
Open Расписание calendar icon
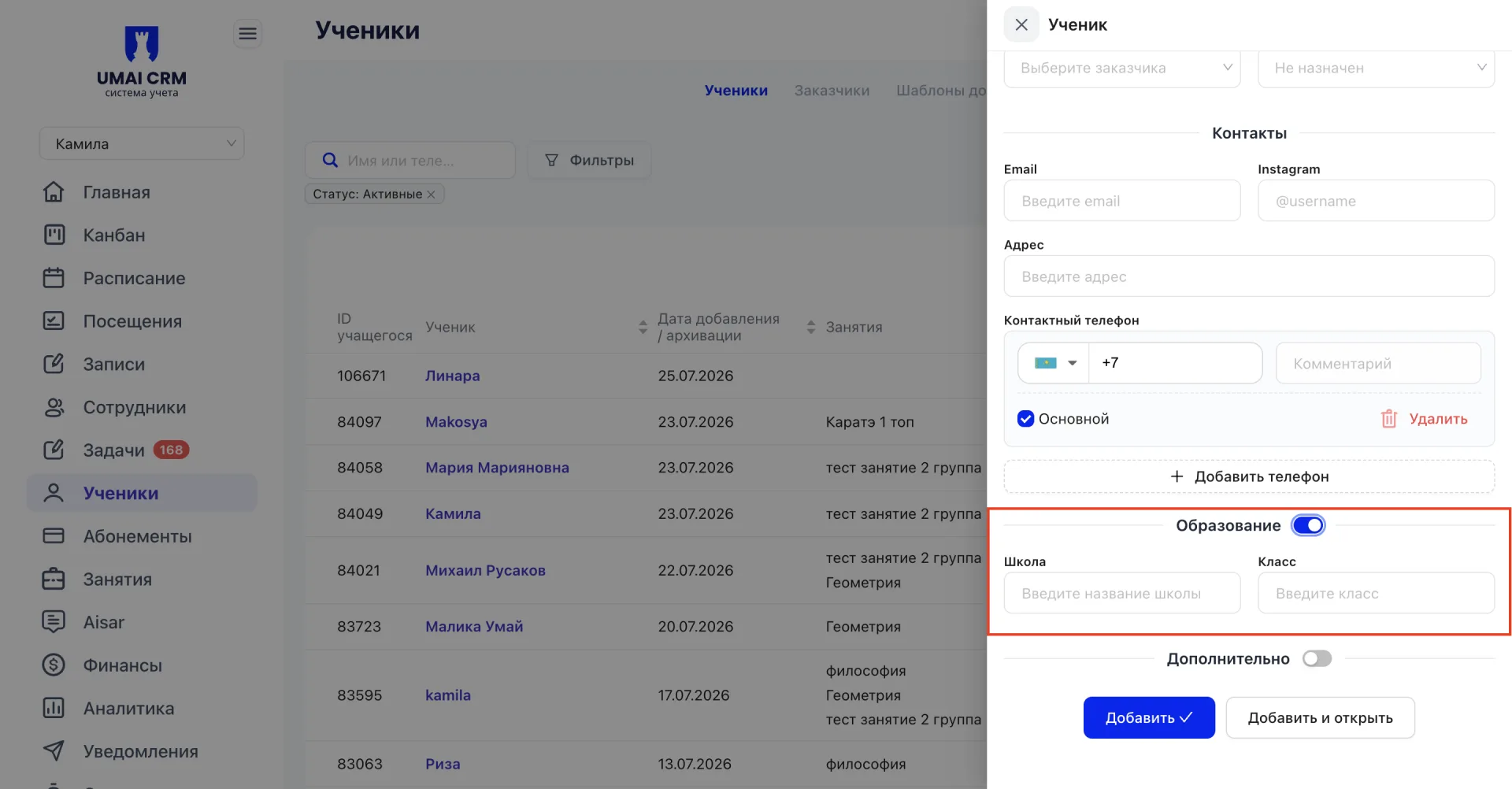(54, 278)
